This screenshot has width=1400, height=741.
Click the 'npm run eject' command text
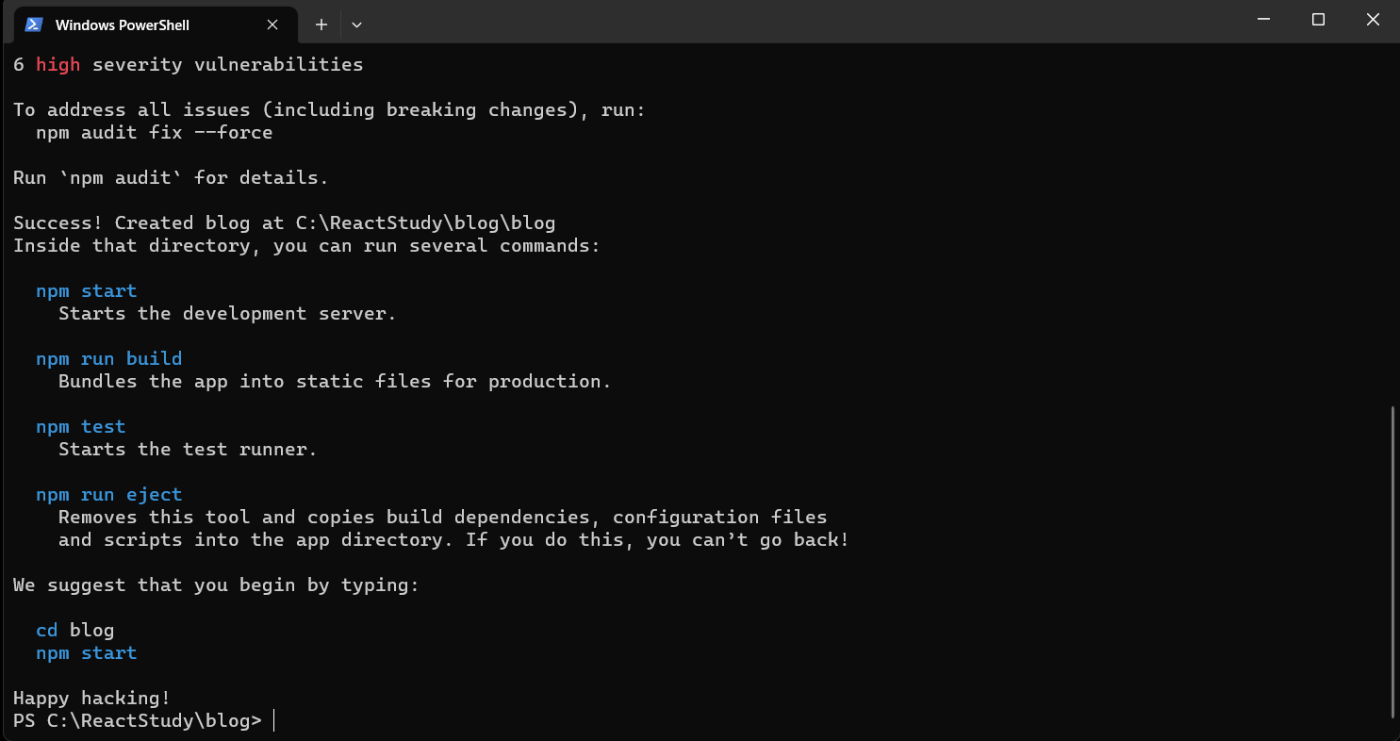(x=109, y=494)
